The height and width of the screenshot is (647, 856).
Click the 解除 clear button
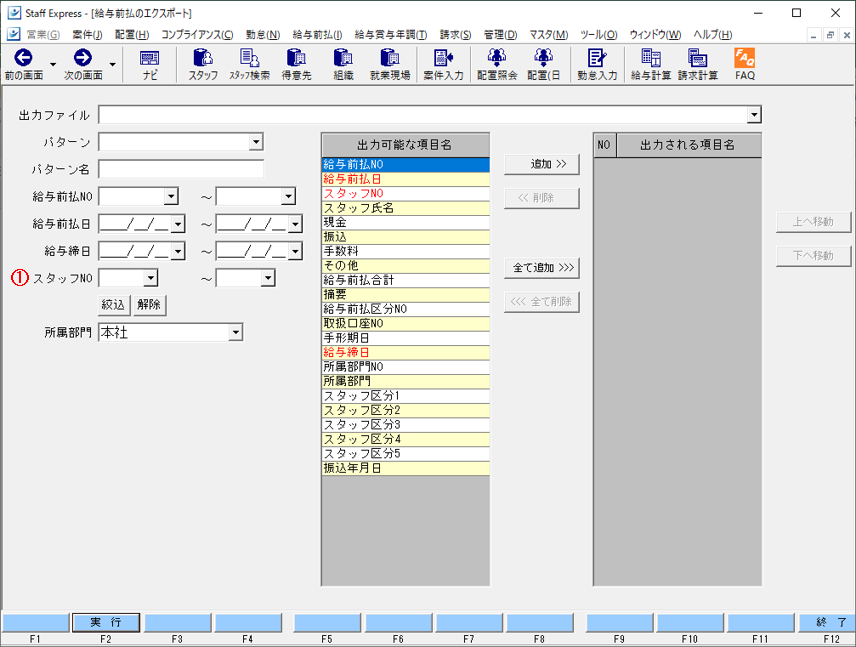pos(149,305)
